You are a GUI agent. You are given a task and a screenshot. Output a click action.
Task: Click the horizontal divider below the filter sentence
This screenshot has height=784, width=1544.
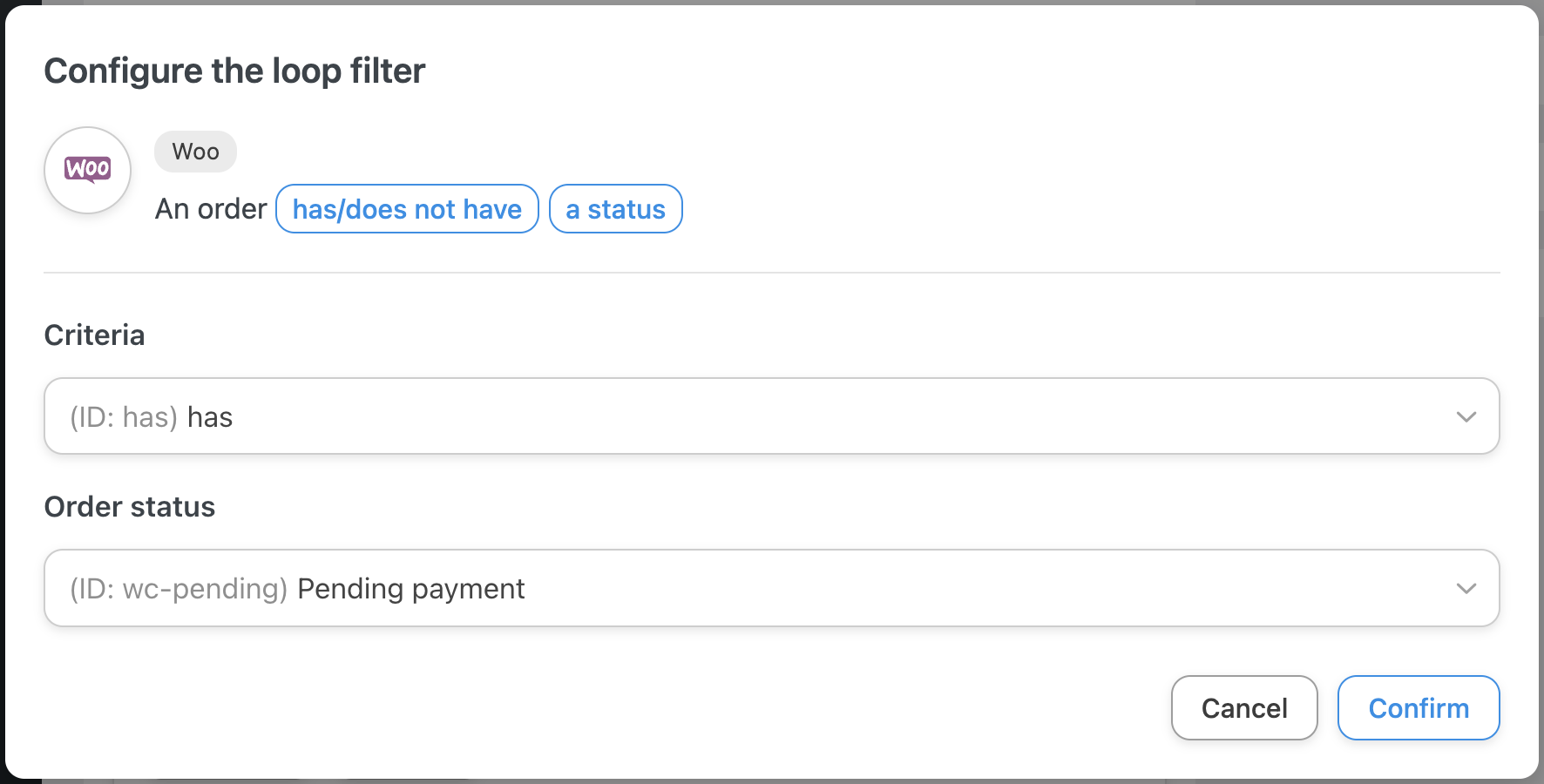[771, 273]
